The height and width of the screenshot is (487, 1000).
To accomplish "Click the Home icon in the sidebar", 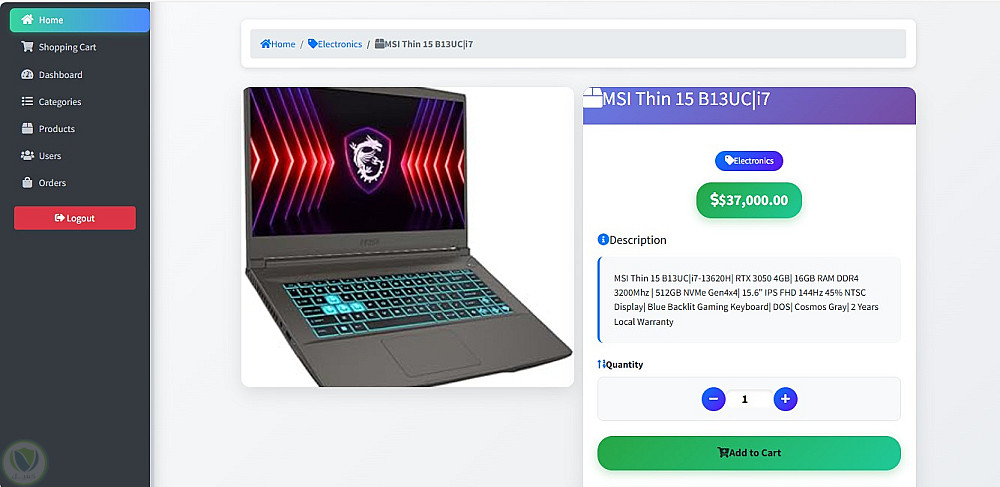I will click(x=27, y=20).
